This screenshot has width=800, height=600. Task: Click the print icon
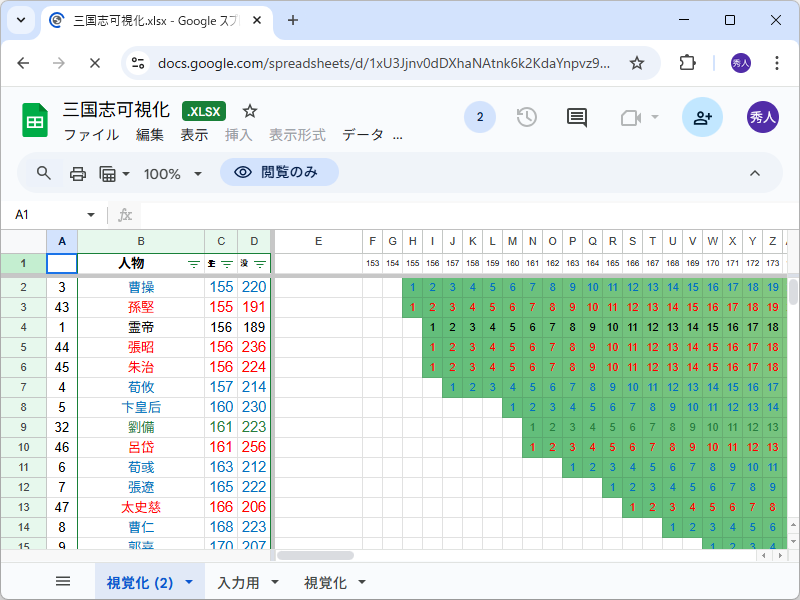(78, 172)
